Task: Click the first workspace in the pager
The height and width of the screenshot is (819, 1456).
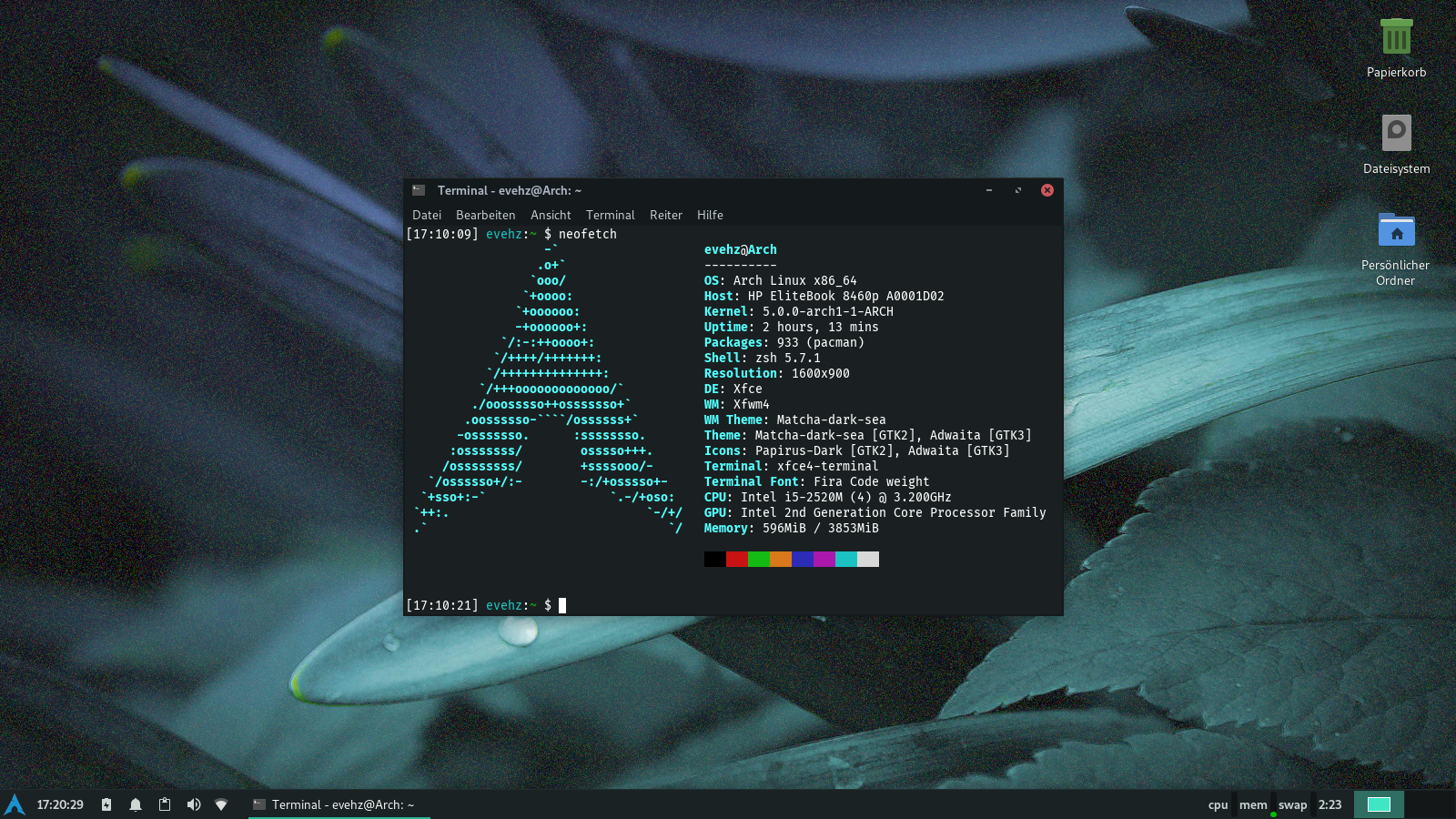Action: (1379, 804)
